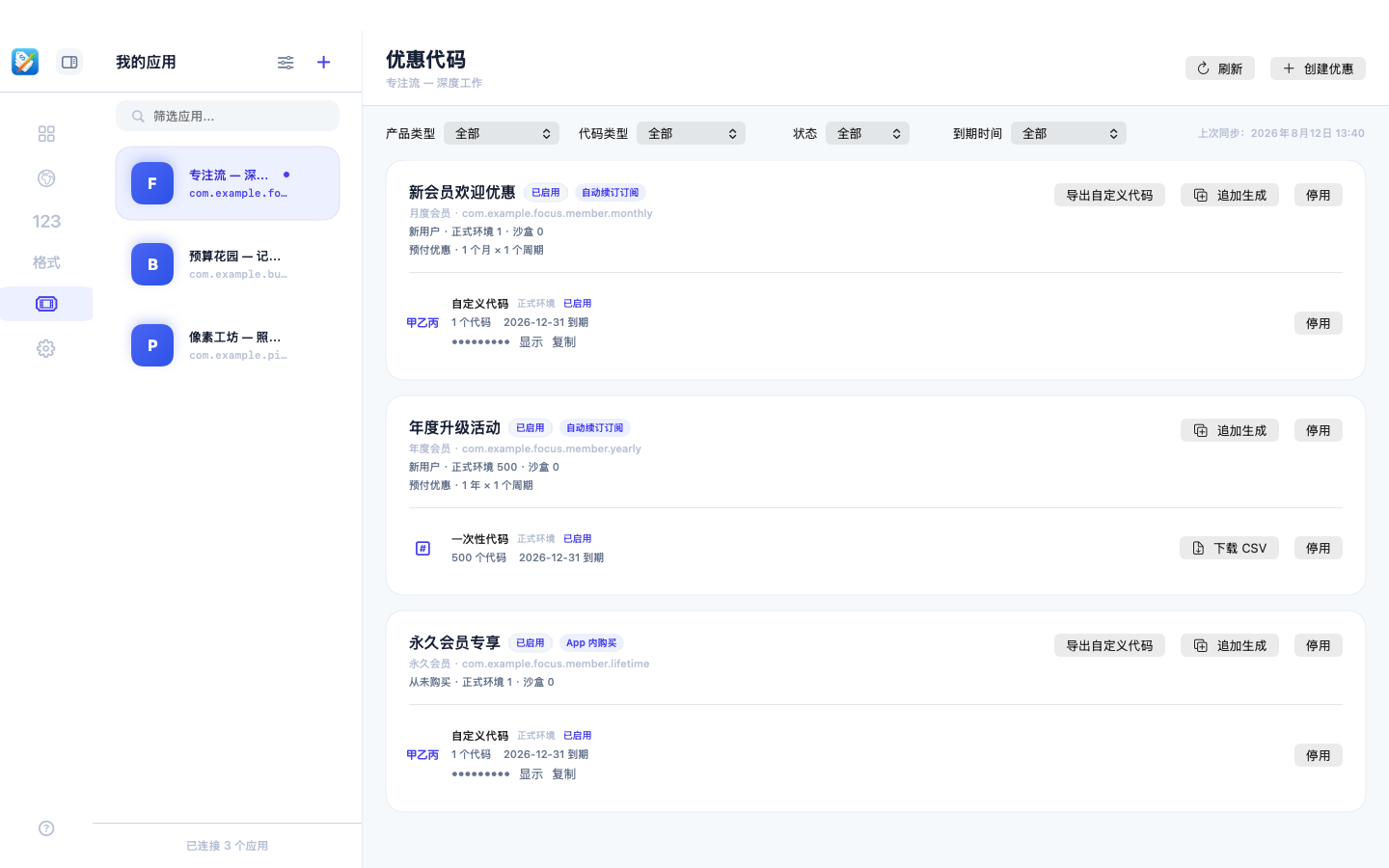Select the 专注流 app in list
Viewport: 1389px width, 868px height.
[228, 183]
